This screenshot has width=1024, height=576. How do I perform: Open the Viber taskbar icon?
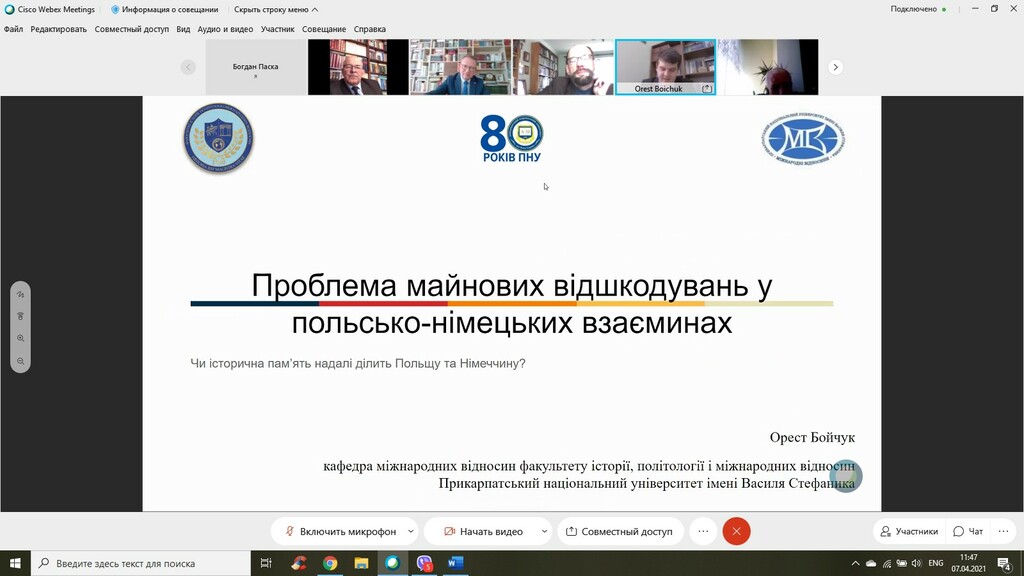click(425, 563)
